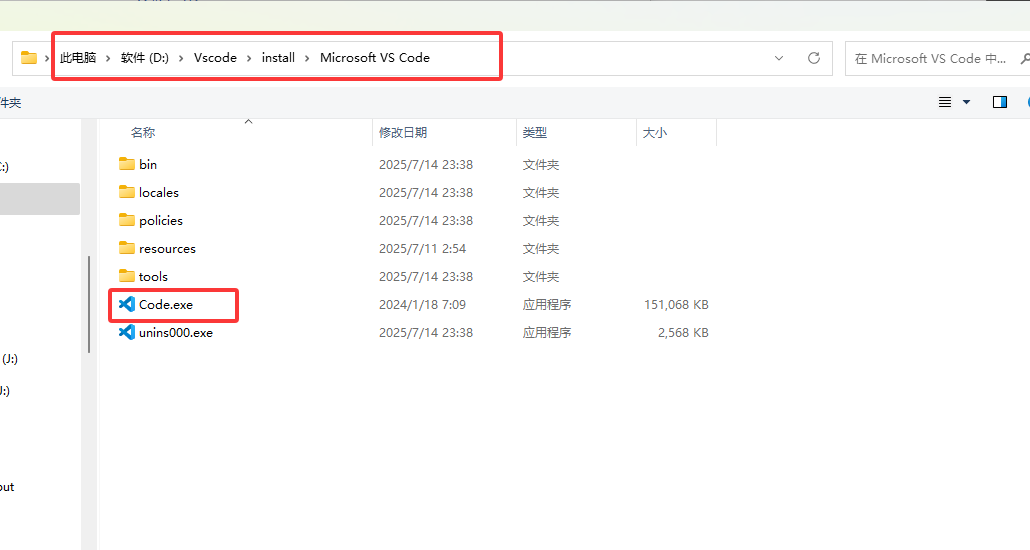The image size is (1030, 550).
Task: Click the bin folder icon
Action: tap(127, 164)
